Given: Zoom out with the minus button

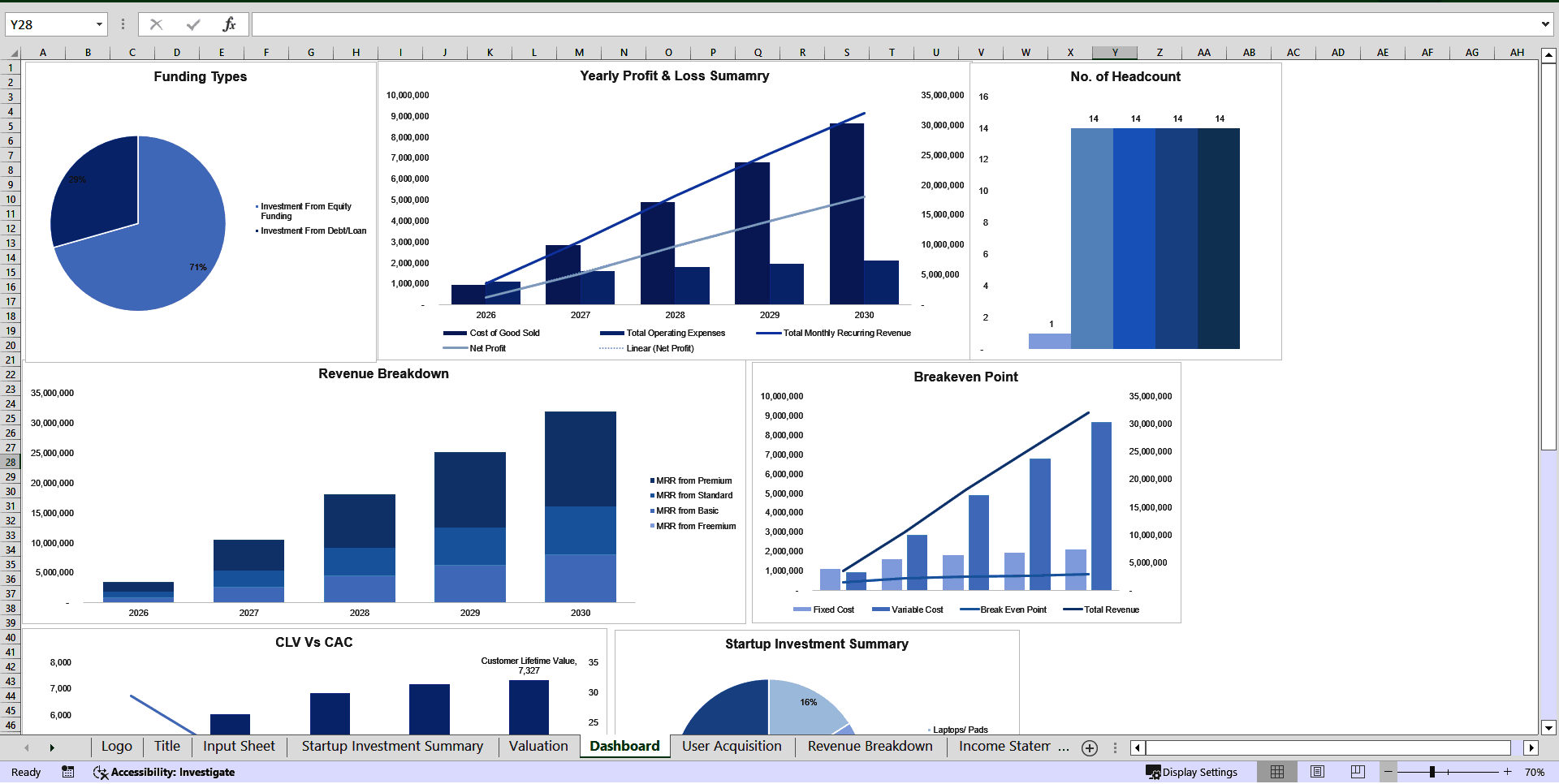Looking at the screenshot, I should pyautogui.click(x=1388, y=772).
